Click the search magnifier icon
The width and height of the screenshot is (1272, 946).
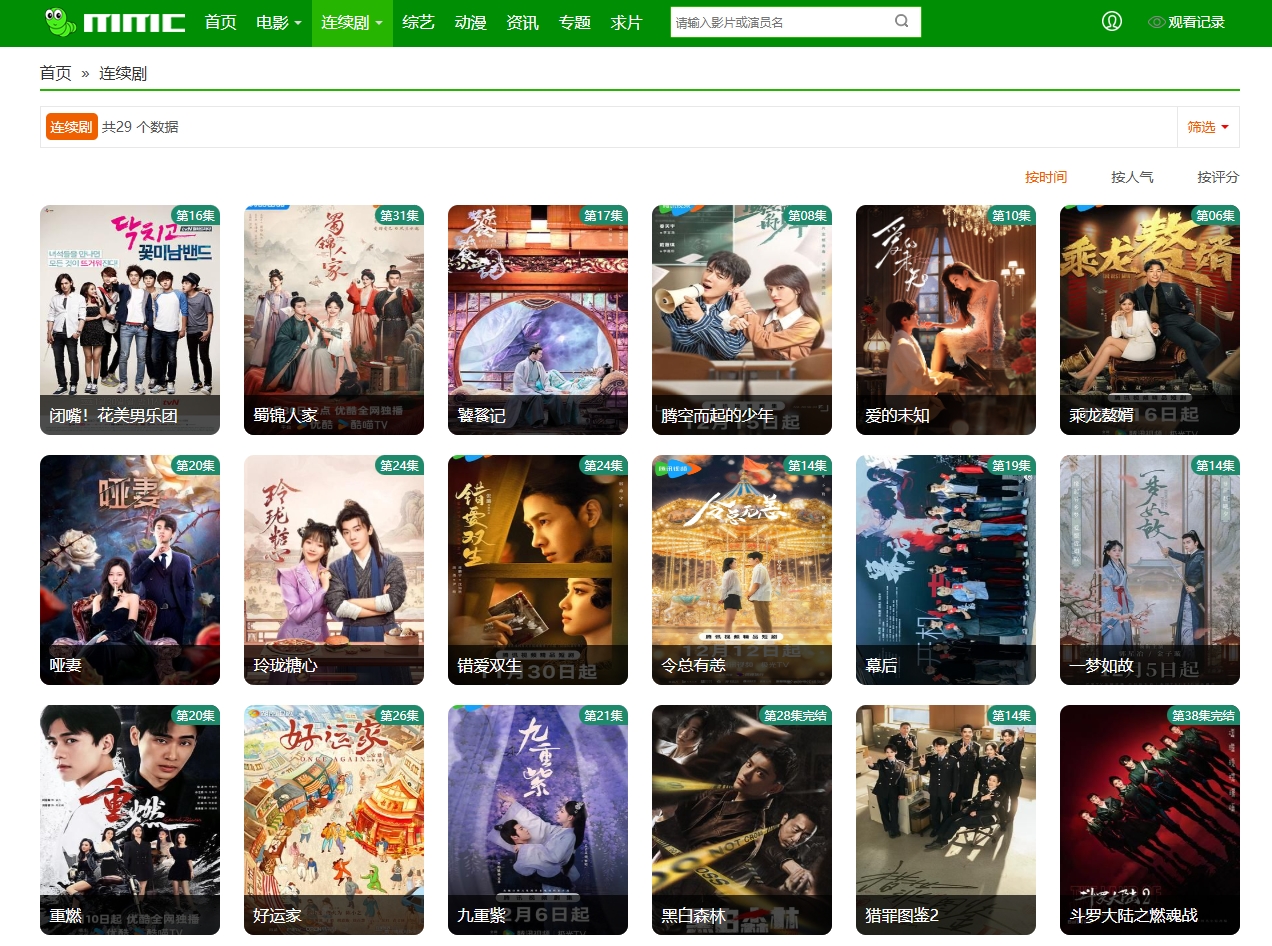point(902,21)
